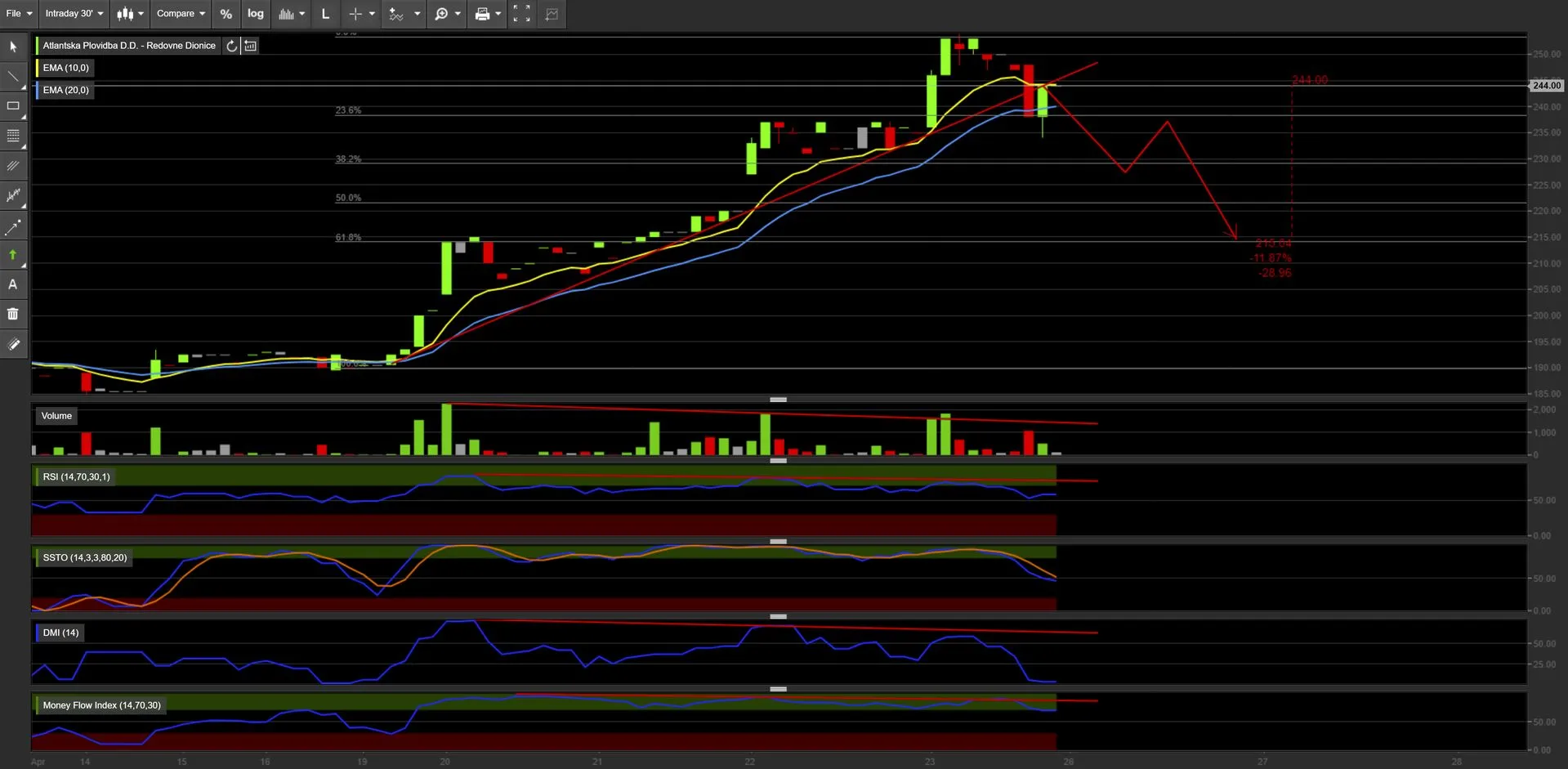Open the zoom options menu
Viewport: 1568px width, 769px height.
click(447, 14)
